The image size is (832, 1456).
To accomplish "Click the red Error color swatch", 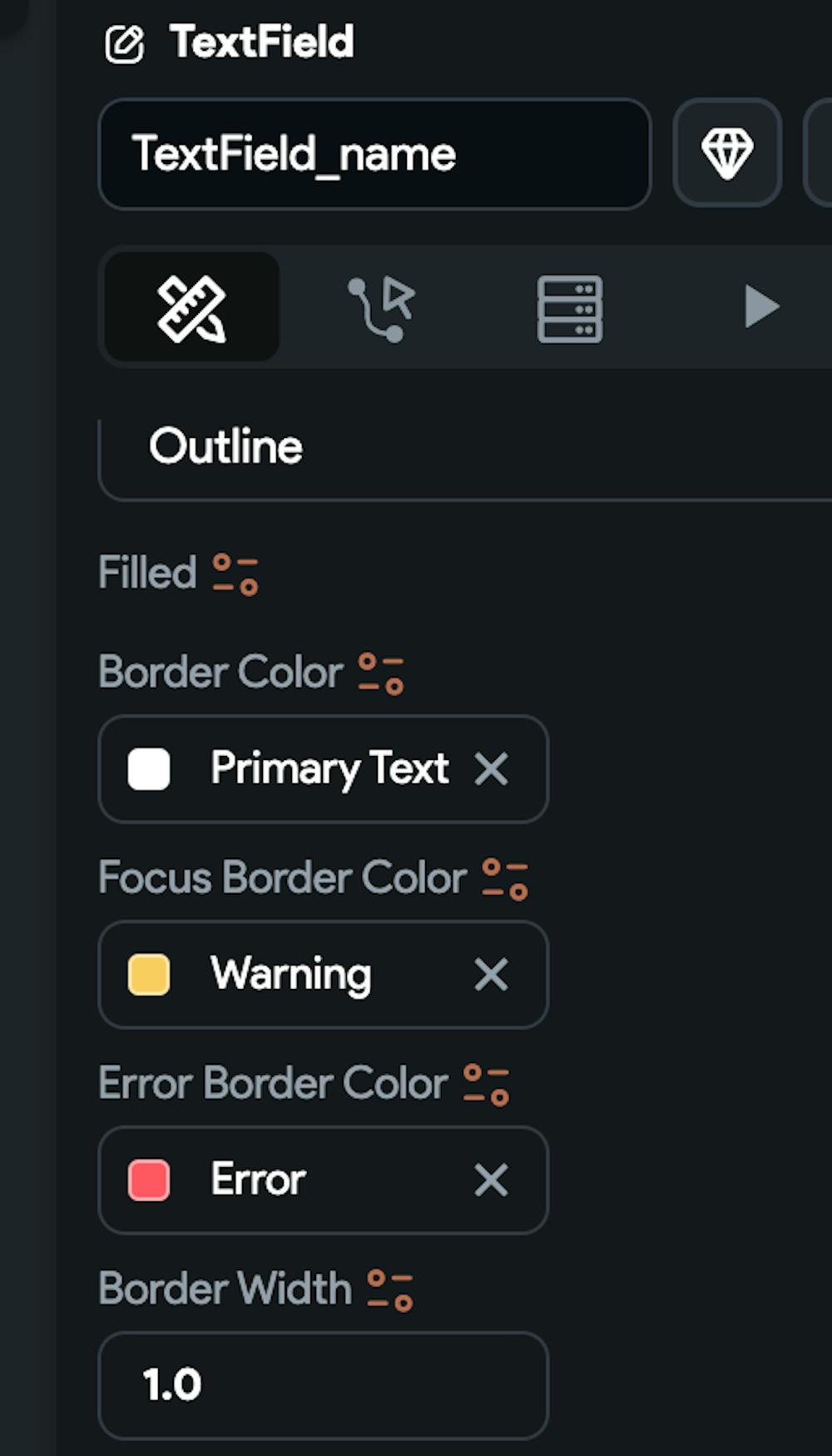I will click(x=149, y=1180).
